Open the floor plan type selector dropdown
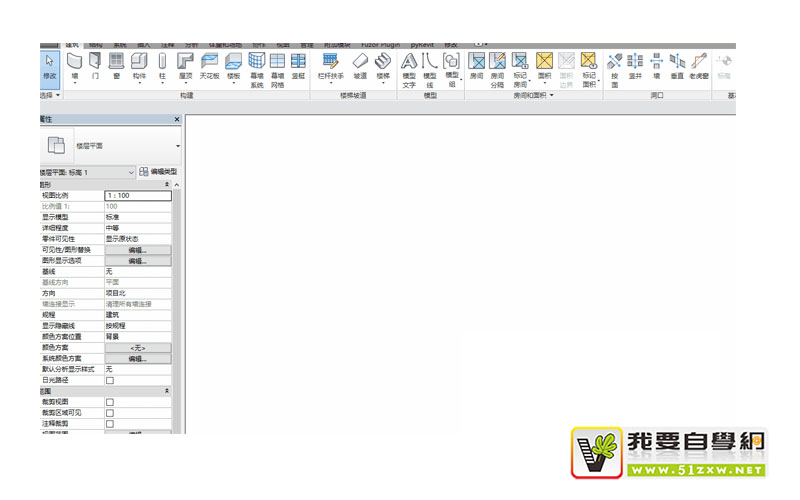The width and height of the screenshot is (800, 500). (178, 146)
